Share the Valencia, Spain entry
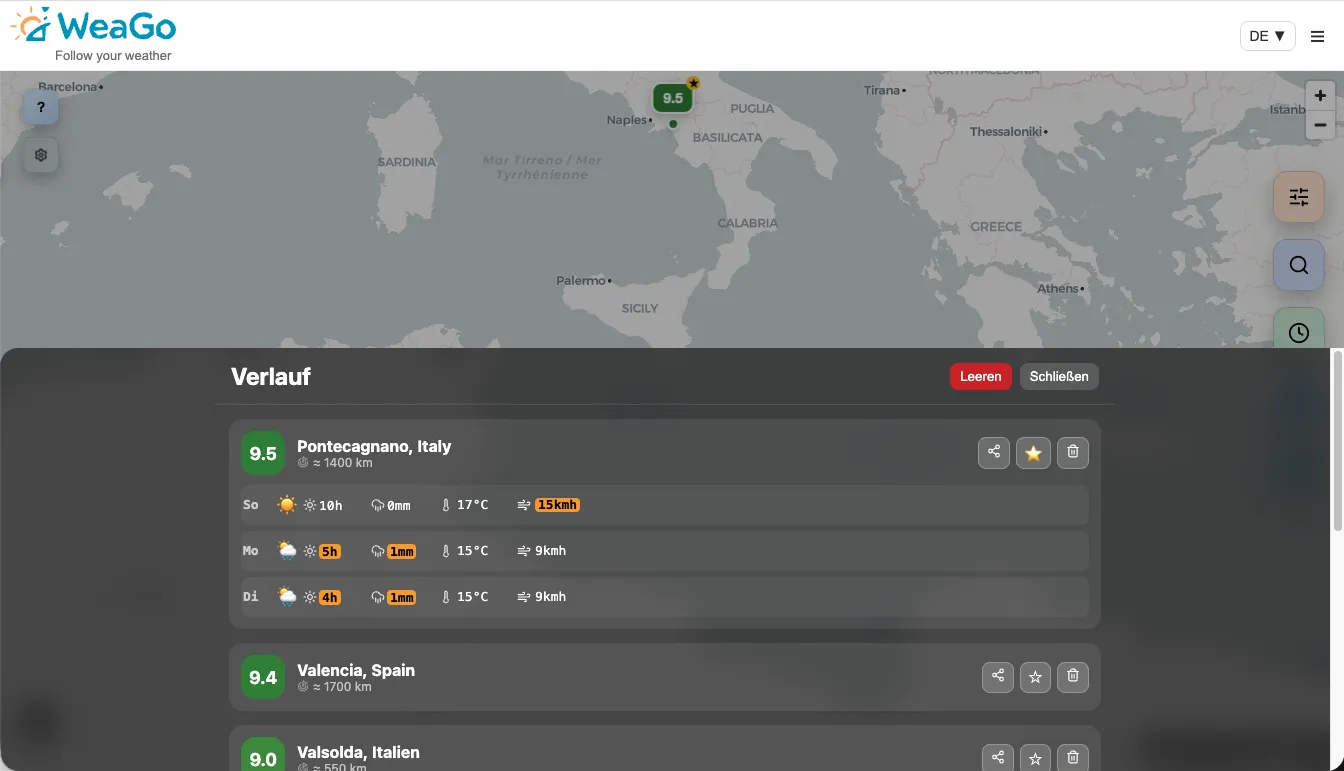The image size is (1344, 771). [998, 676]
